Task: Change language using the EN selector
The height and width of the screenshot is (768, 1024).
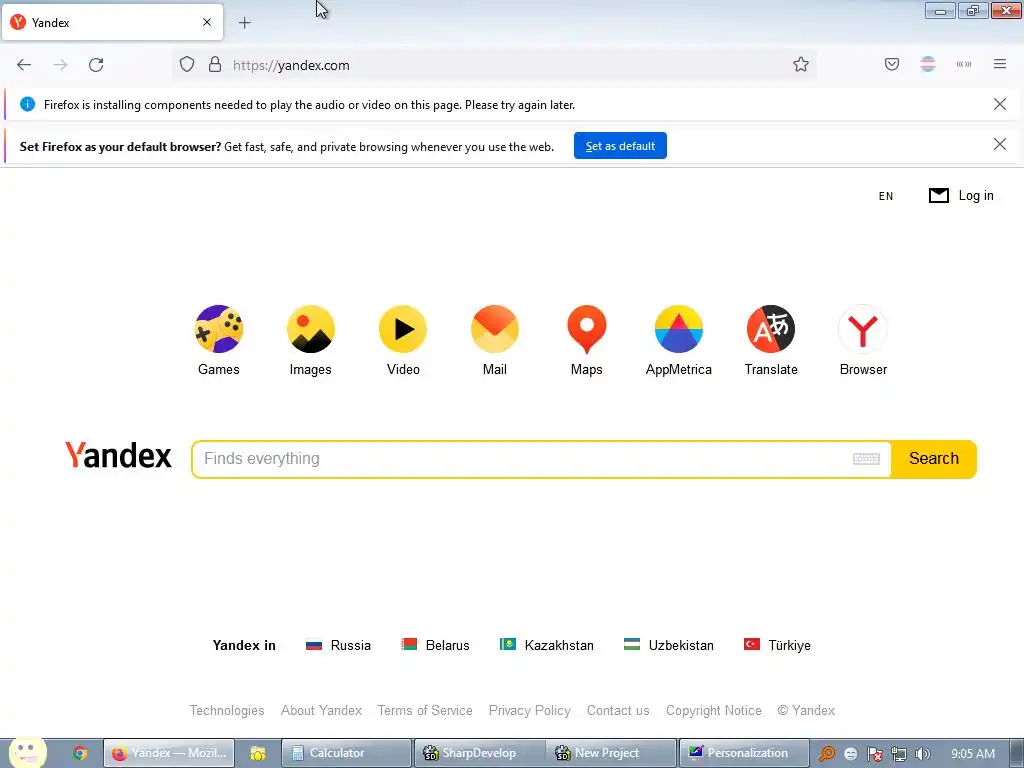Action: click(886, 196)
